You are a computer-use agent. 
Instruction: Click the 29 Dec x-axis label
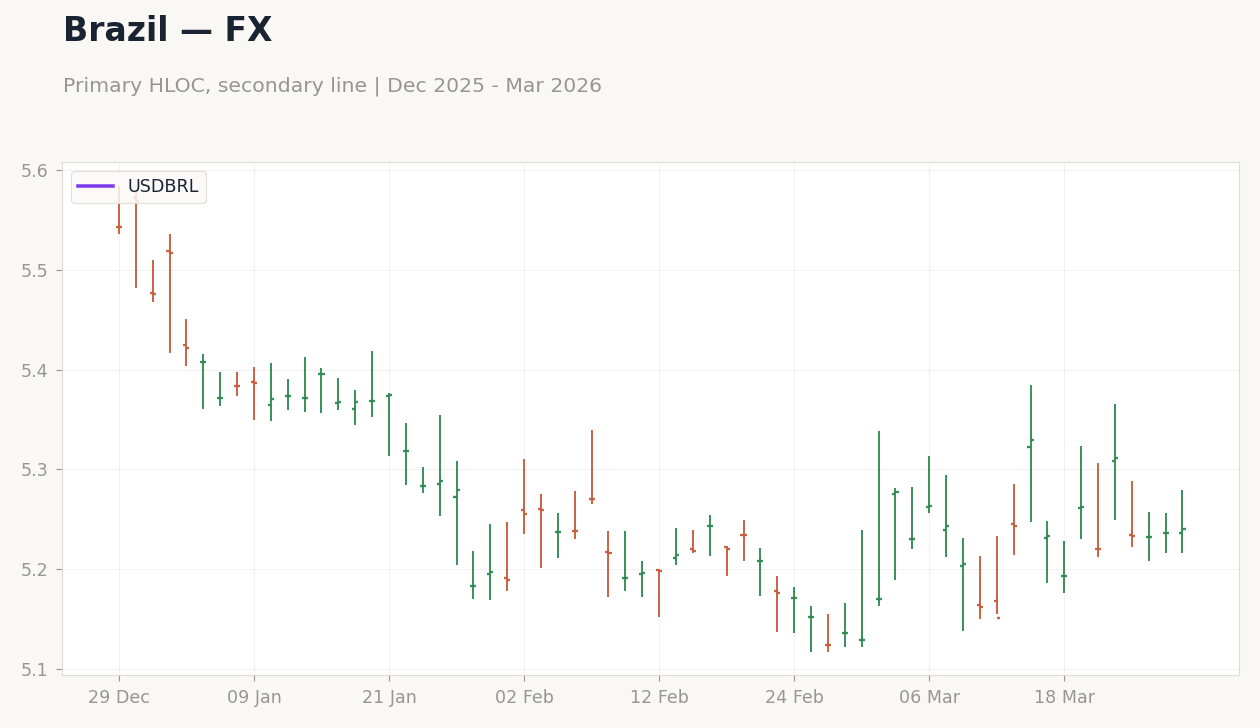click(x=119, y=698)
